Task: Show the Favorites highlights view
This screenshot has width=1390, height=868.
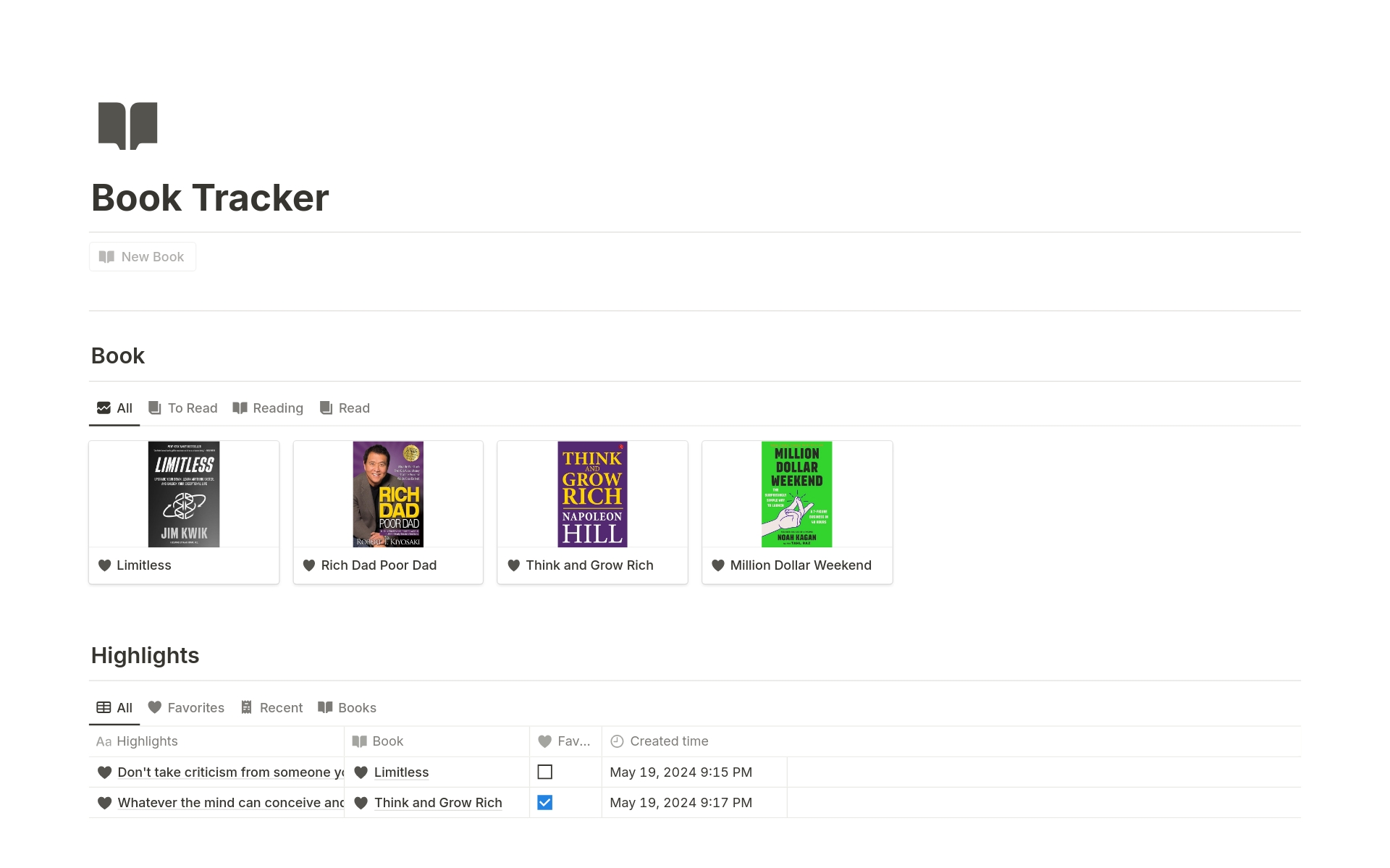Action: [x=186, y=708]
